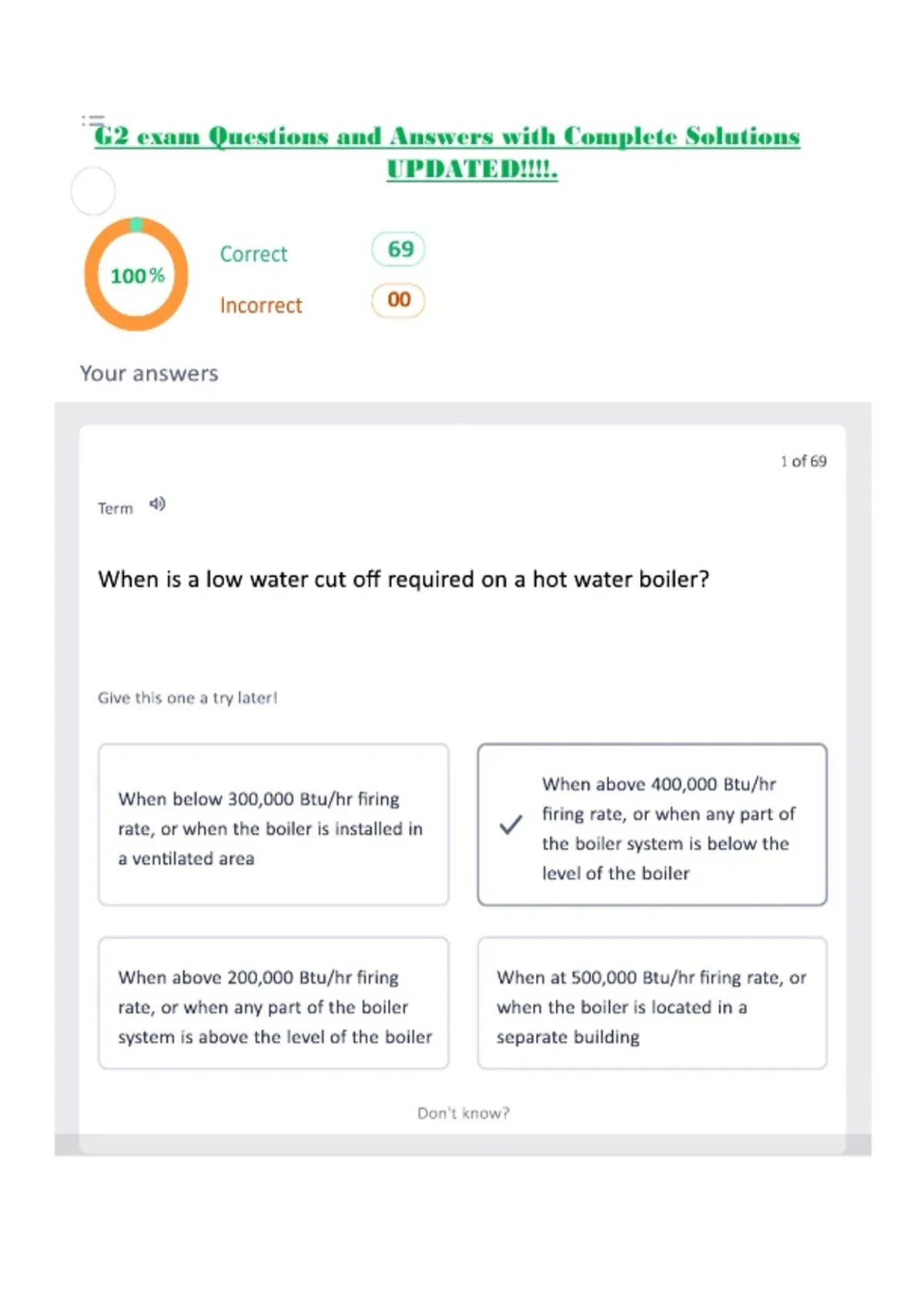The image size is (924, 1309).
Task: Select the 'below 300,000 Btu/hr' answer option
Action: 273,825
